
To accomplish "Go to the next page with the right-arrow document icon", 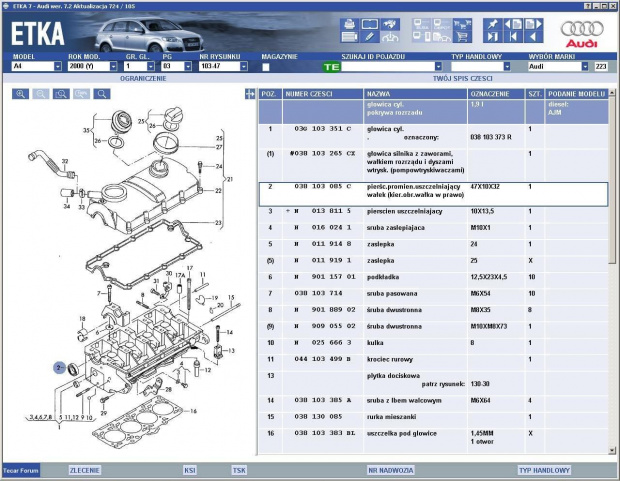I will 533,24.
